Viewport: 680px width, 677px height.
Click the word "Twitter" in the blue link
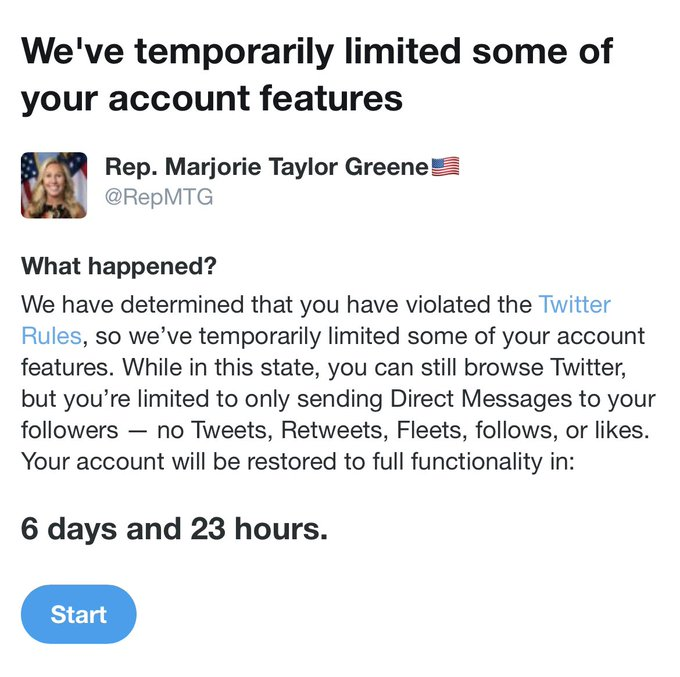(x=574, y=304)
